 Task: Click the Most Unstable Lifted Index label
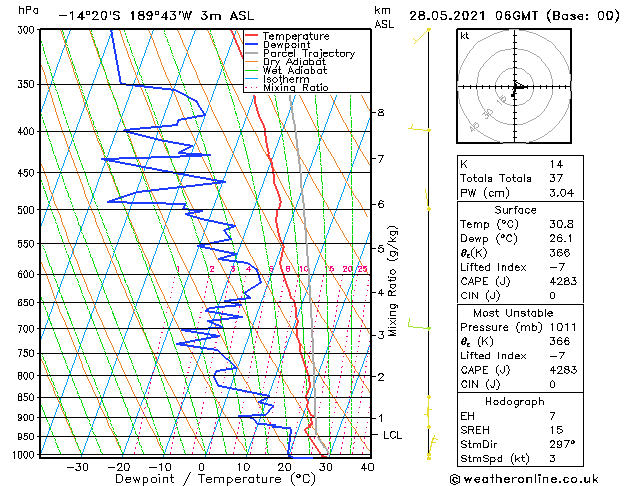coord(493,356)
